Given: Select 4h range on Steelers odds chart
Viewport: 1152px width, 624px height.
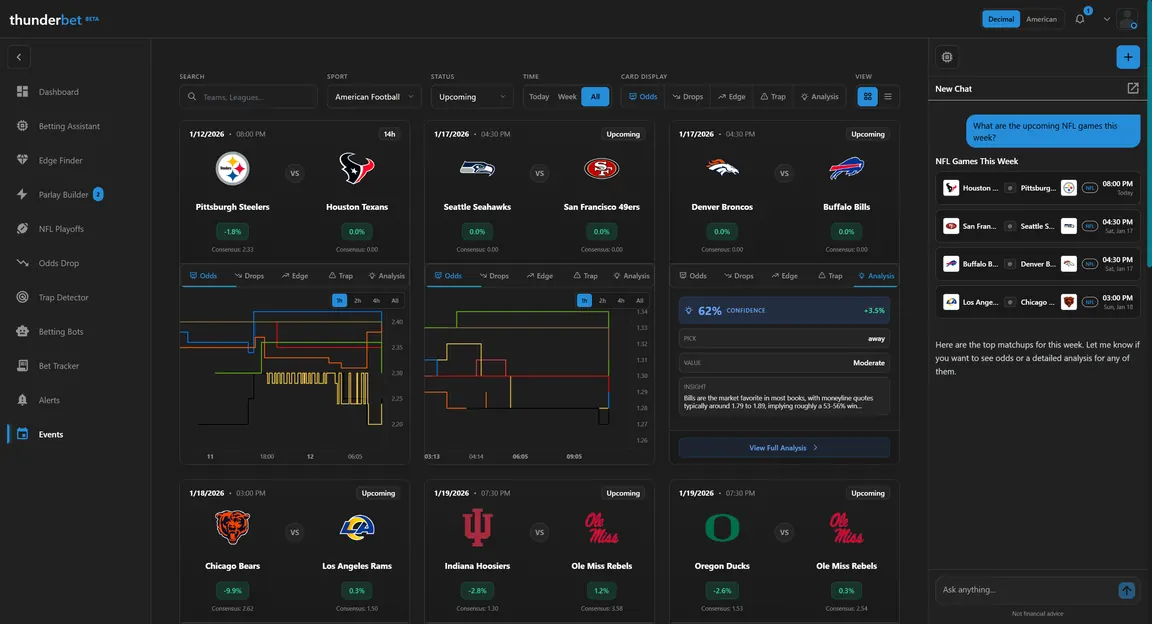Looking at the screenshot, I should point(376,300).
